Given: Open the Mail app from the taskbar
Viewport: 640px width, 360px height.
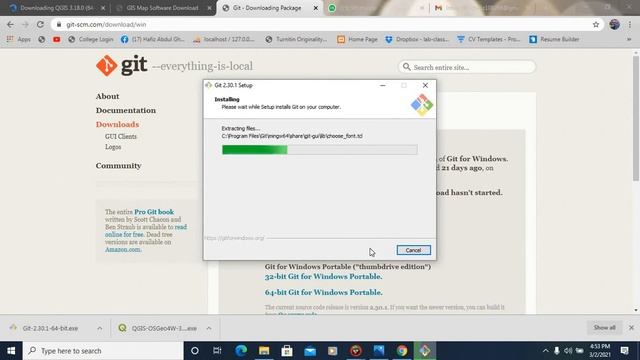Looking at the screenshot, I should coord(310,351).
